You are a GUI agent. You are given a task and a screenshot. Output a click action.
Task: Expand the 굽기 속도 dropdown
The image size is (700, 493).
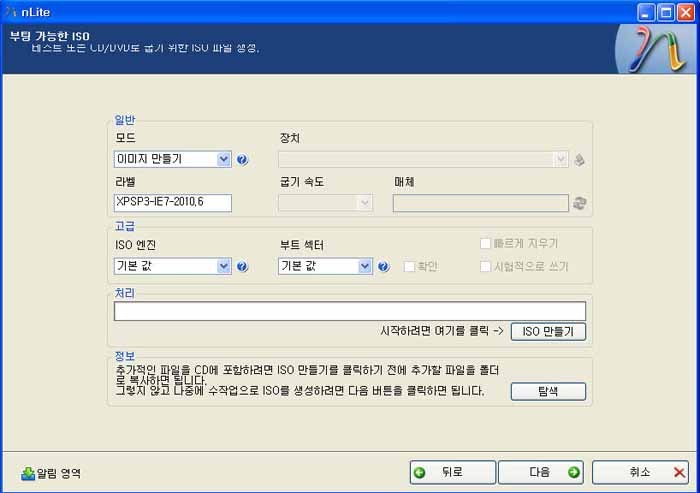[365, 203]
